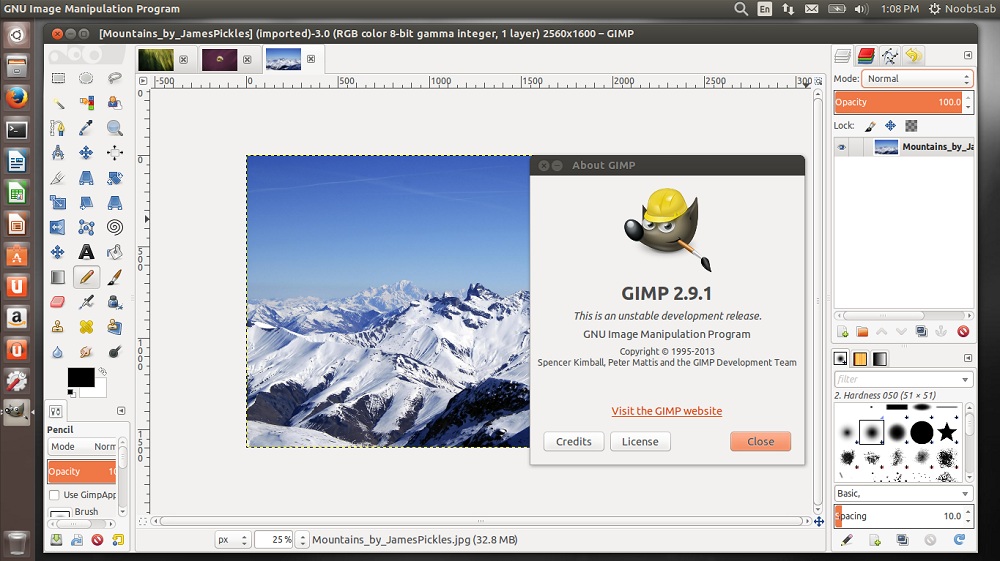
Task: Select the Cage Transform tool
Action: point(86,228)
